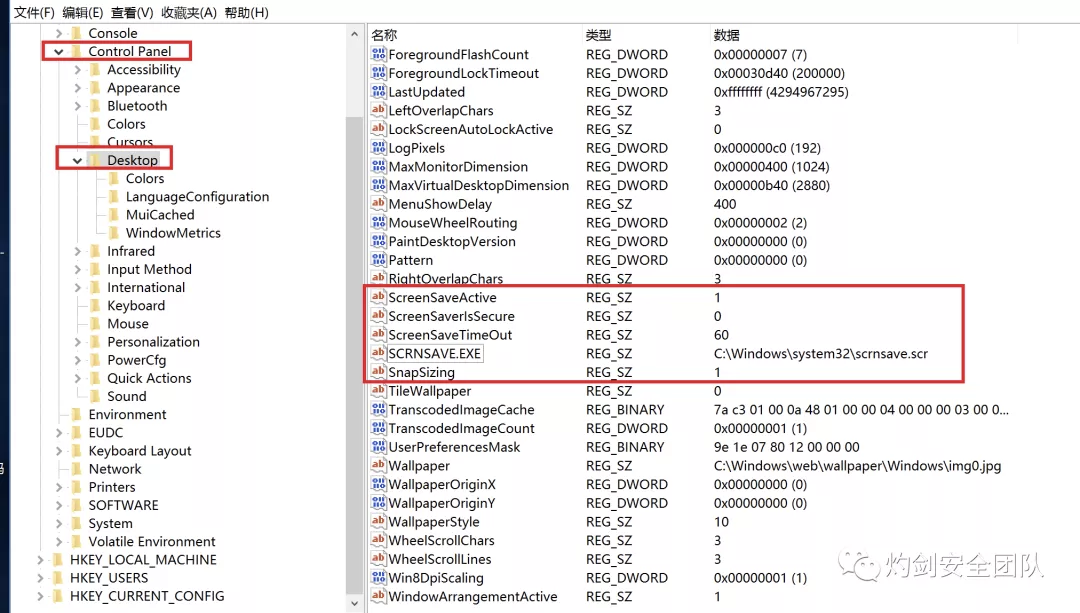Select the TileWallpaper value
Image resolution: width=1080 pixels, height=613 pixels.
430,391
